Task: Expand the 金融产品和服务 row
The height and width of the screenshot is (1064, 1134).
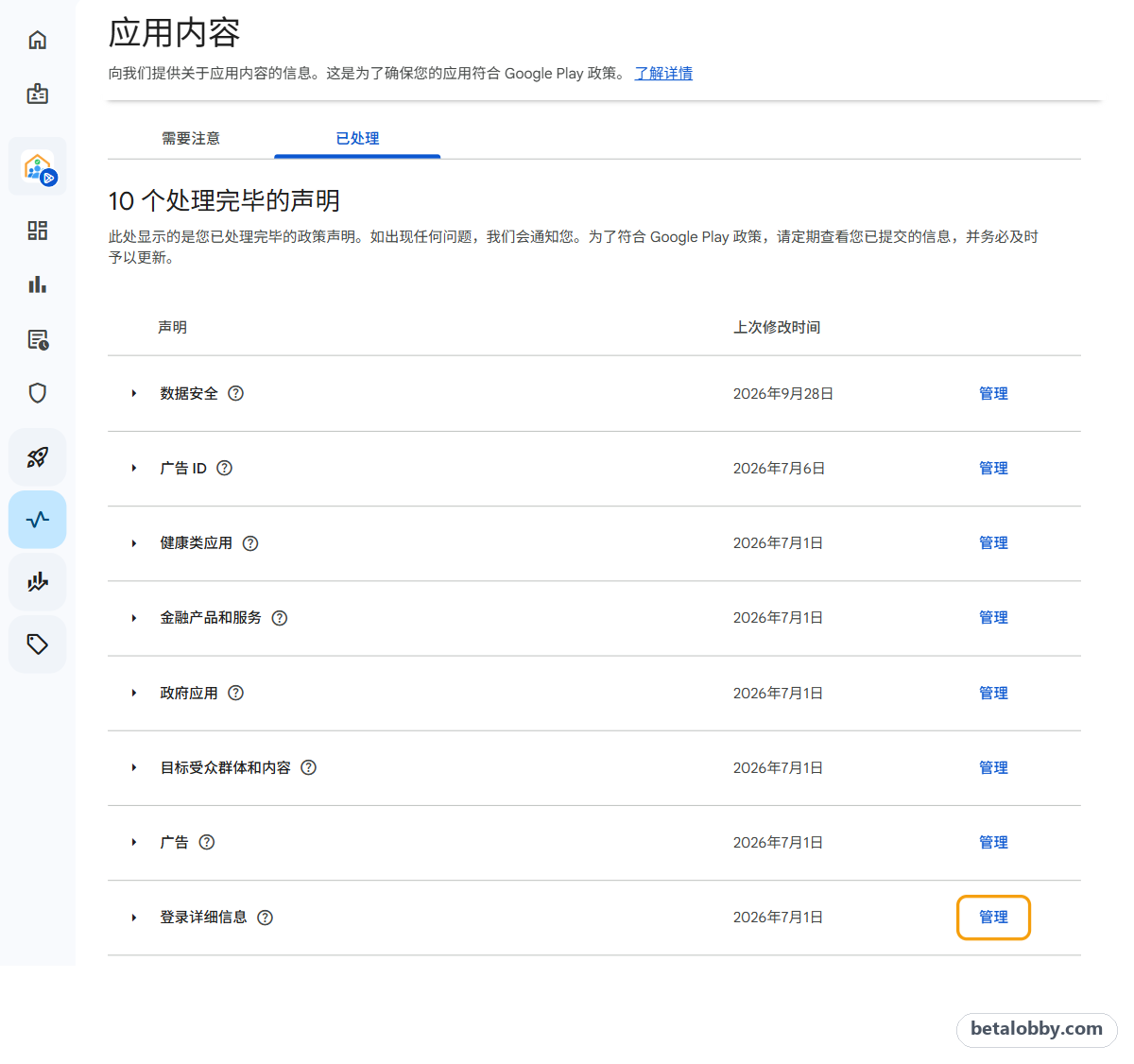Action: tap(134, 618)
